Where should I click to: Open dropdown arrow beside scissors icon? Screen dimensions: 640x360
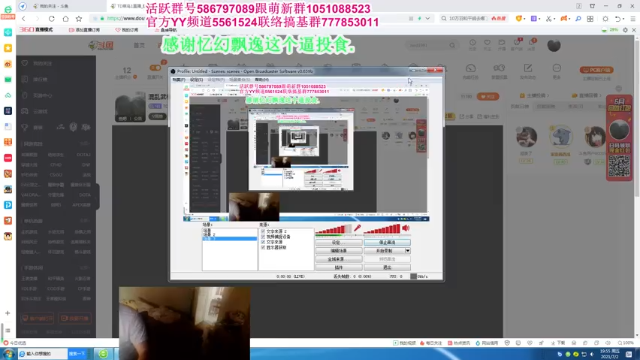tap(555, 19)
